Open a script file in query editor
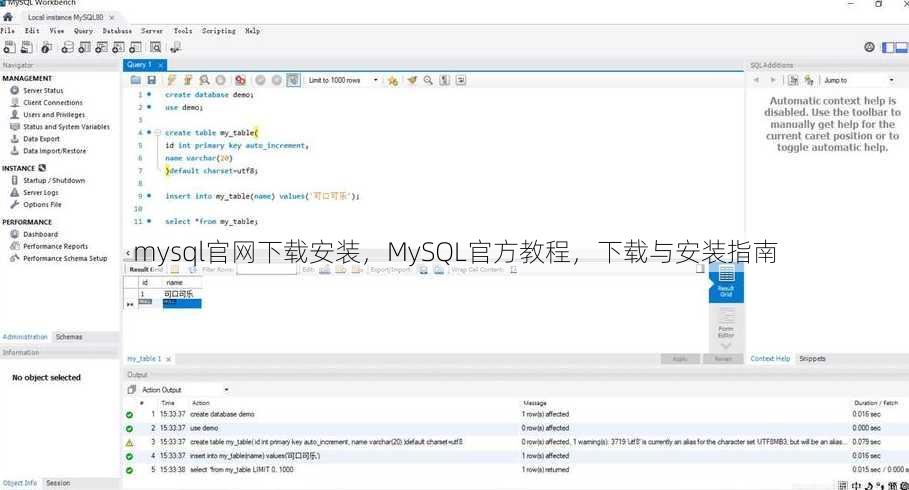This screenshot has height=490, width=909. pos(136,80)
